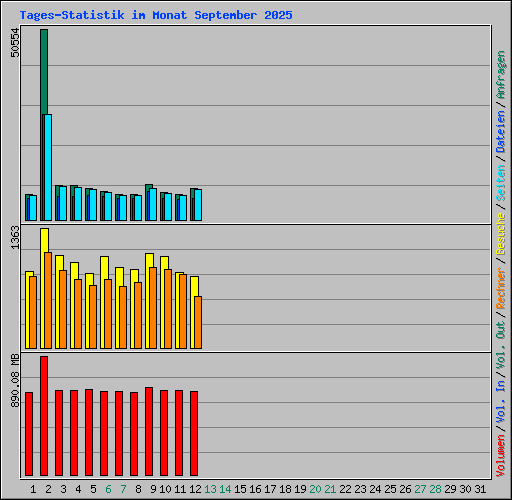
Task: Click the green day label 20
Action: click(315, 489)
